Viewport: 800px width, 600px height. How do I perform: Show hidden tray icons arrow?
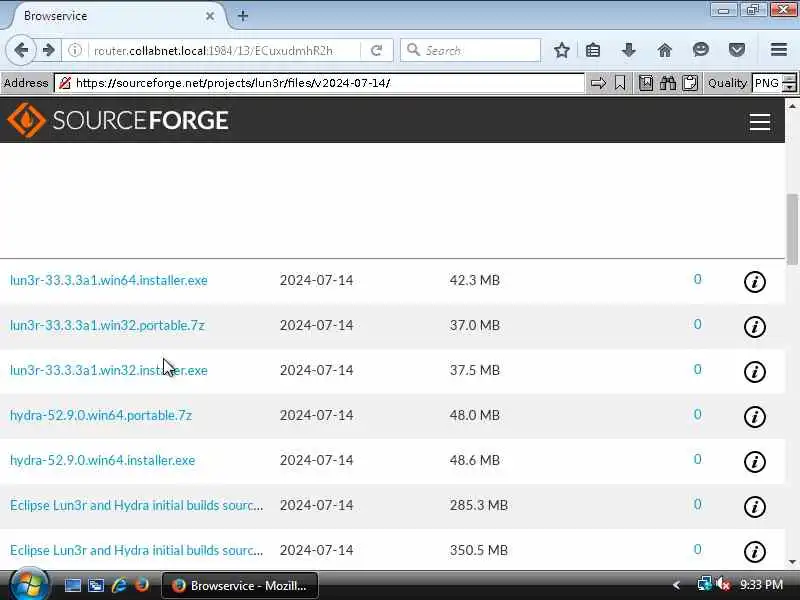[676, 585]
